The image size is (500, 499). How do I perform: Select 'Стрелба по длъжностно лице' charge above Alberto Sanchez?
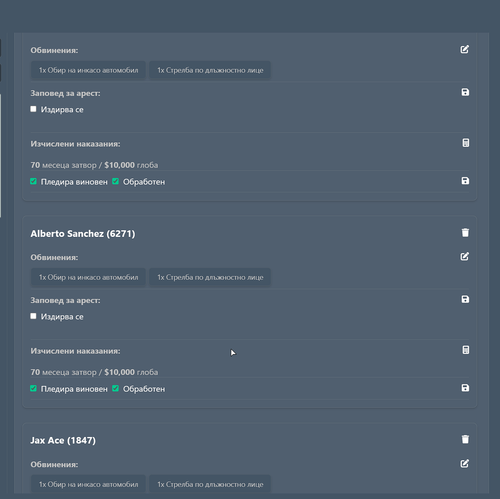(x=210, y=70)
